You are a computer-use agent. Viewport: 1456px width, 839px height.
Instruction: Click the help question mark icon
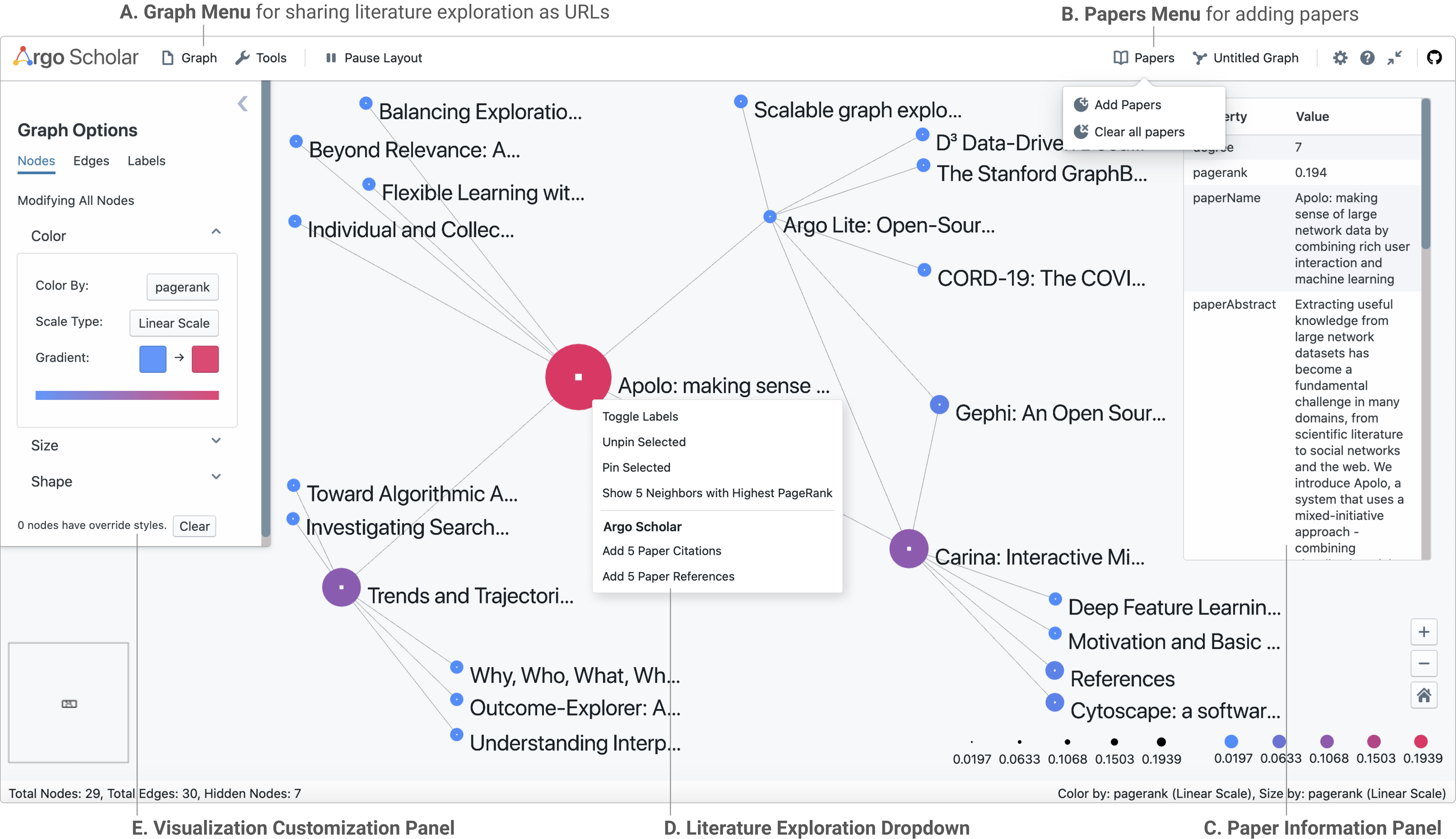click(x=1367, y=58)
